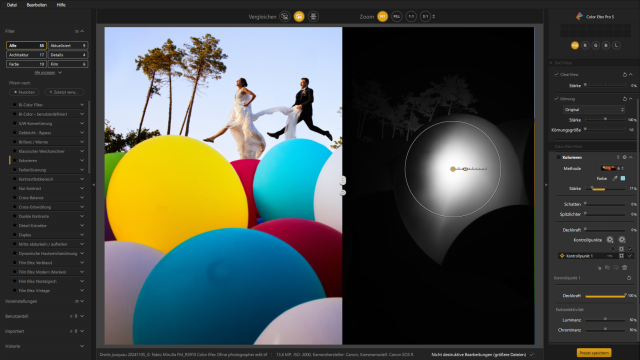The width and height of the screenshot is (640, 360).
Task: Toggle favorite star for Film Efex: Vintage
Action: point(14,291)
